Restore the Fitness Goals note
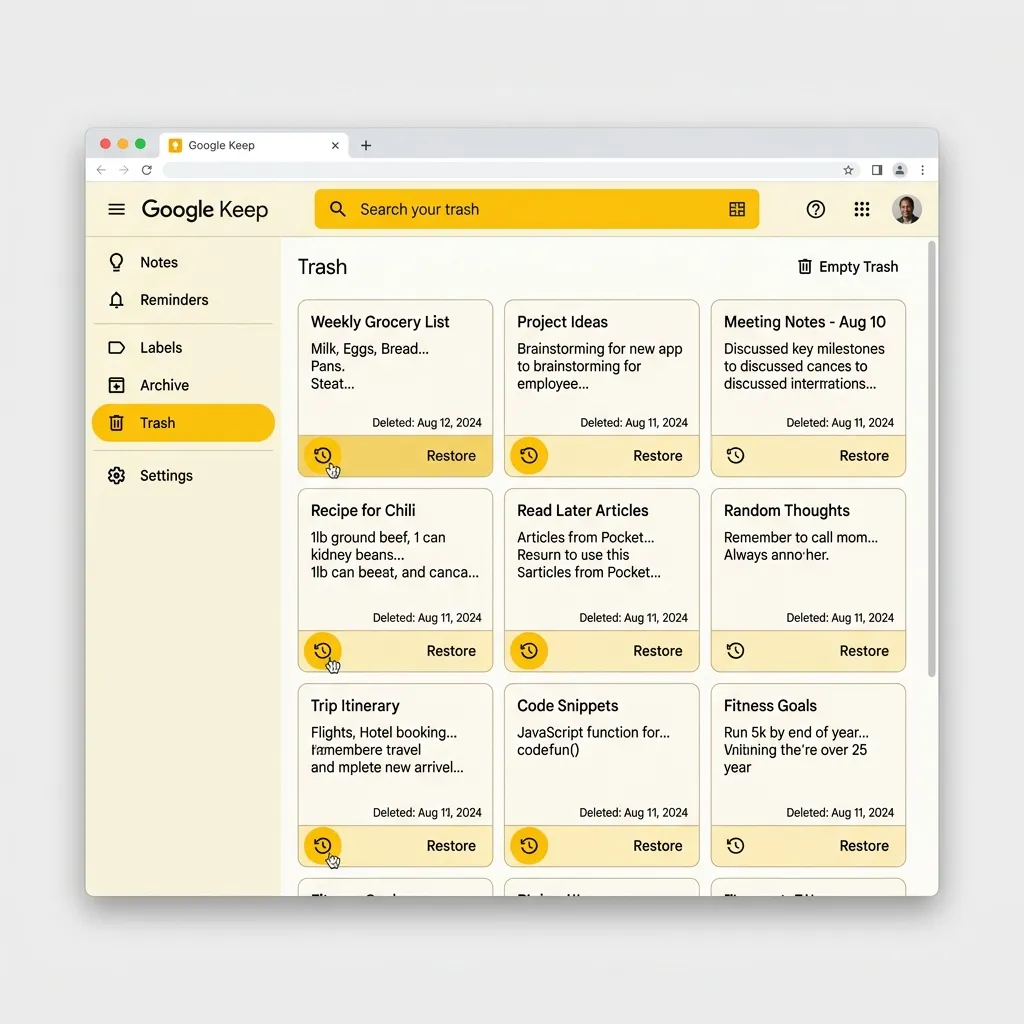The height and width of the screenshot is (1024, 1024). coord(864,846)
